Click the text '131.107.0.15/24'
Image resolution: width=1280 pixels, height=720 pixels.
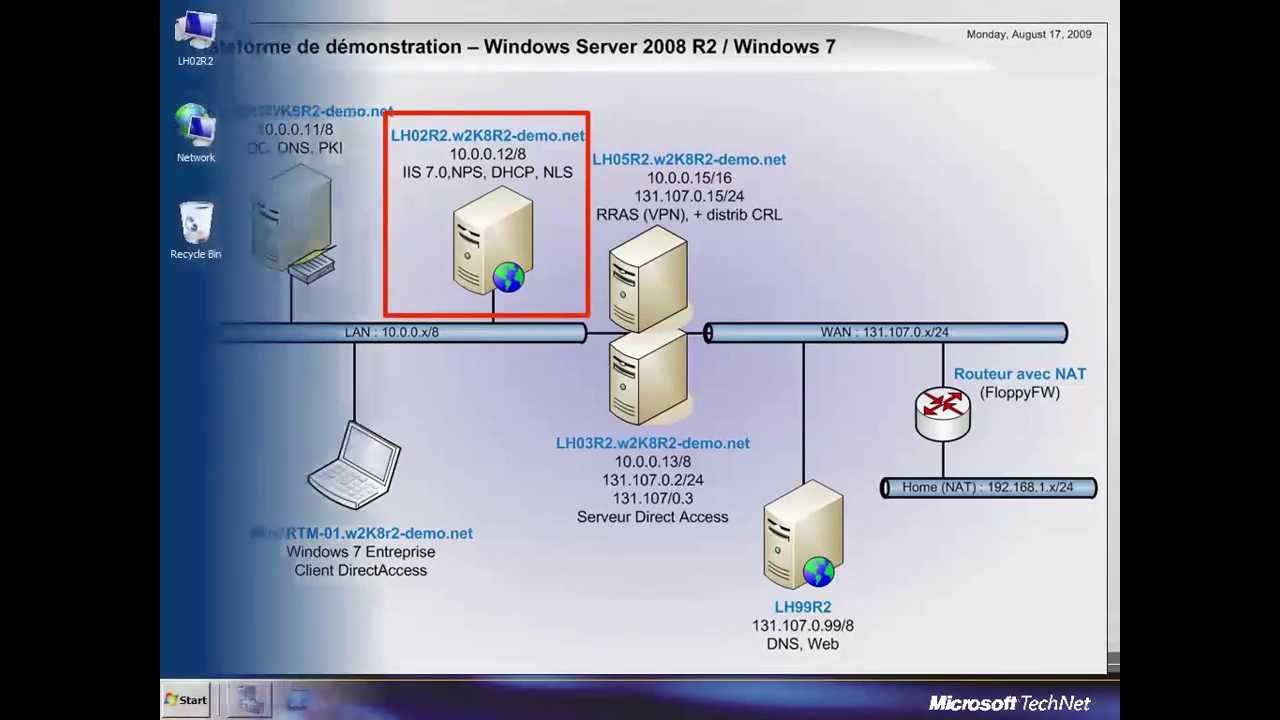pos(689,196)
